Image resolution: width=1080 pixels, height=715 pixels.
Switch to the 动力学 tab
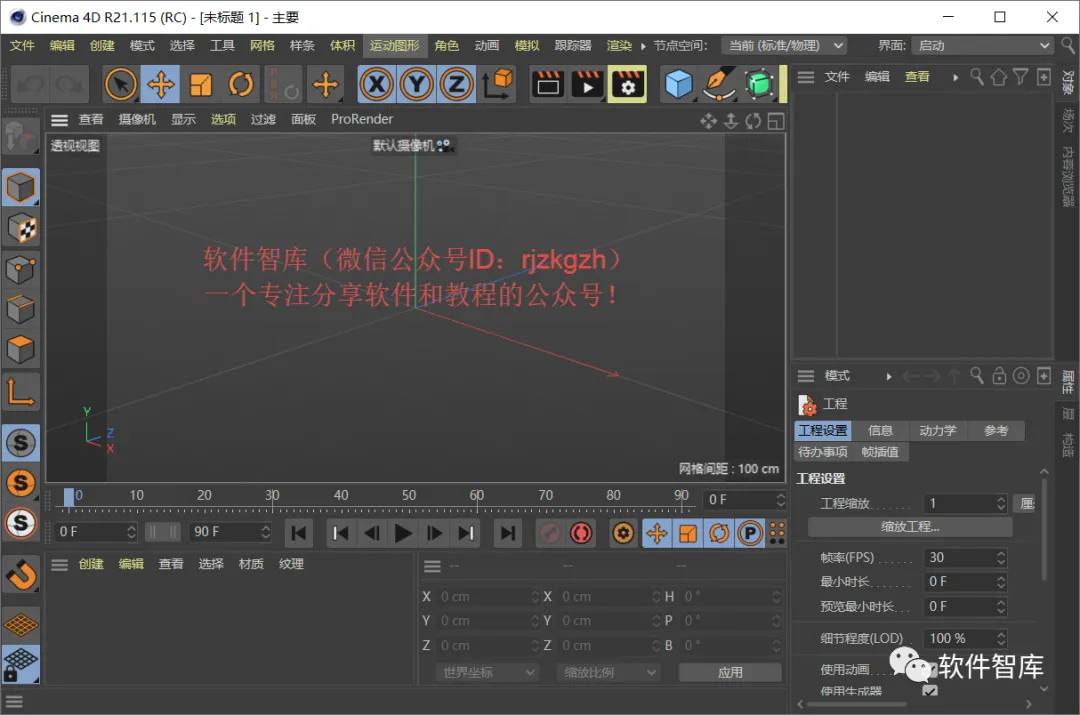pyautogui.click(x=937, y=431)
